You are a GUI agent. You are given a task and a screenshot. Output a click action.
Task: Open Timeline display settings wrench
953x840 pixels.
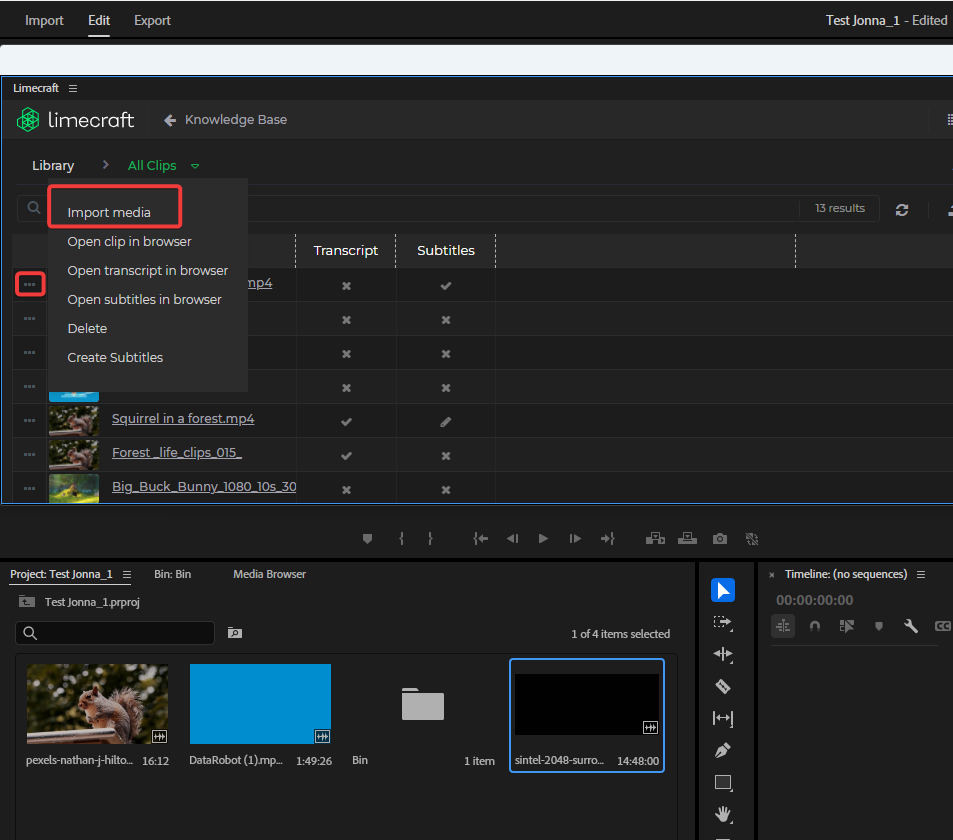[910, 626]
